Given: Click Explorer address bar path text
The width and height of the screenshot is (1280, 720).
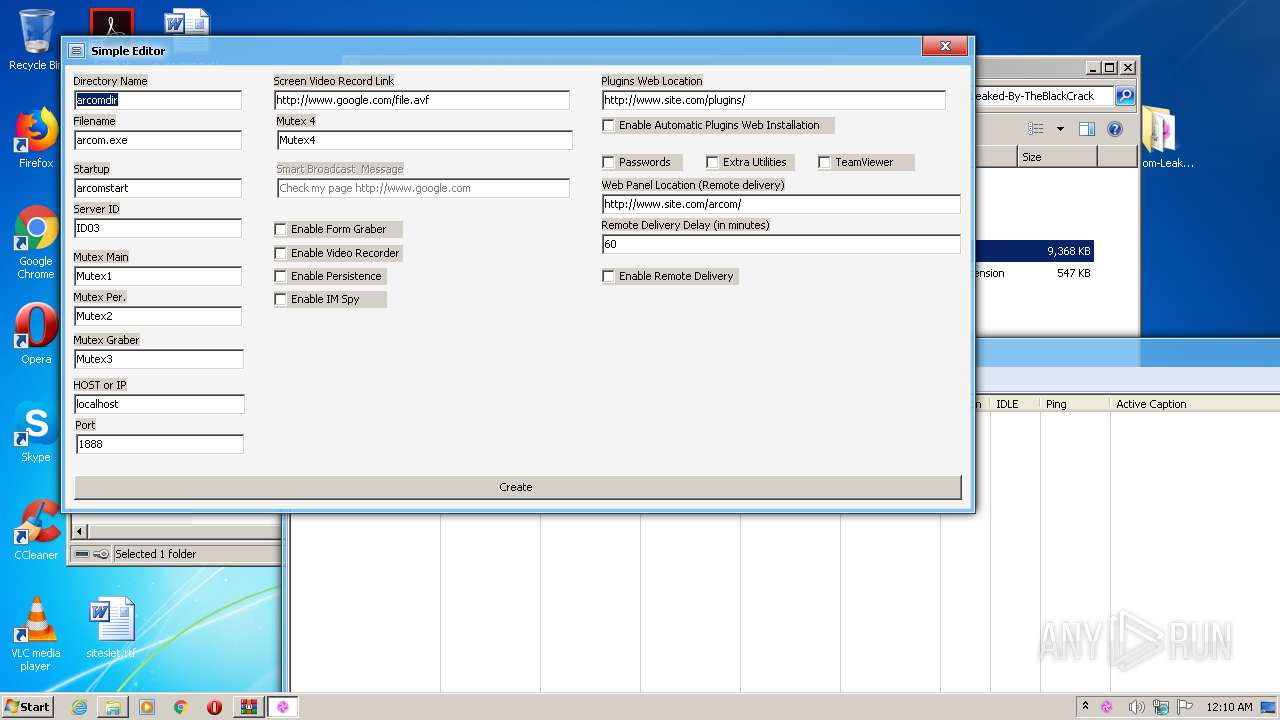Looking at the screenshot, I should pos(1033,96).
